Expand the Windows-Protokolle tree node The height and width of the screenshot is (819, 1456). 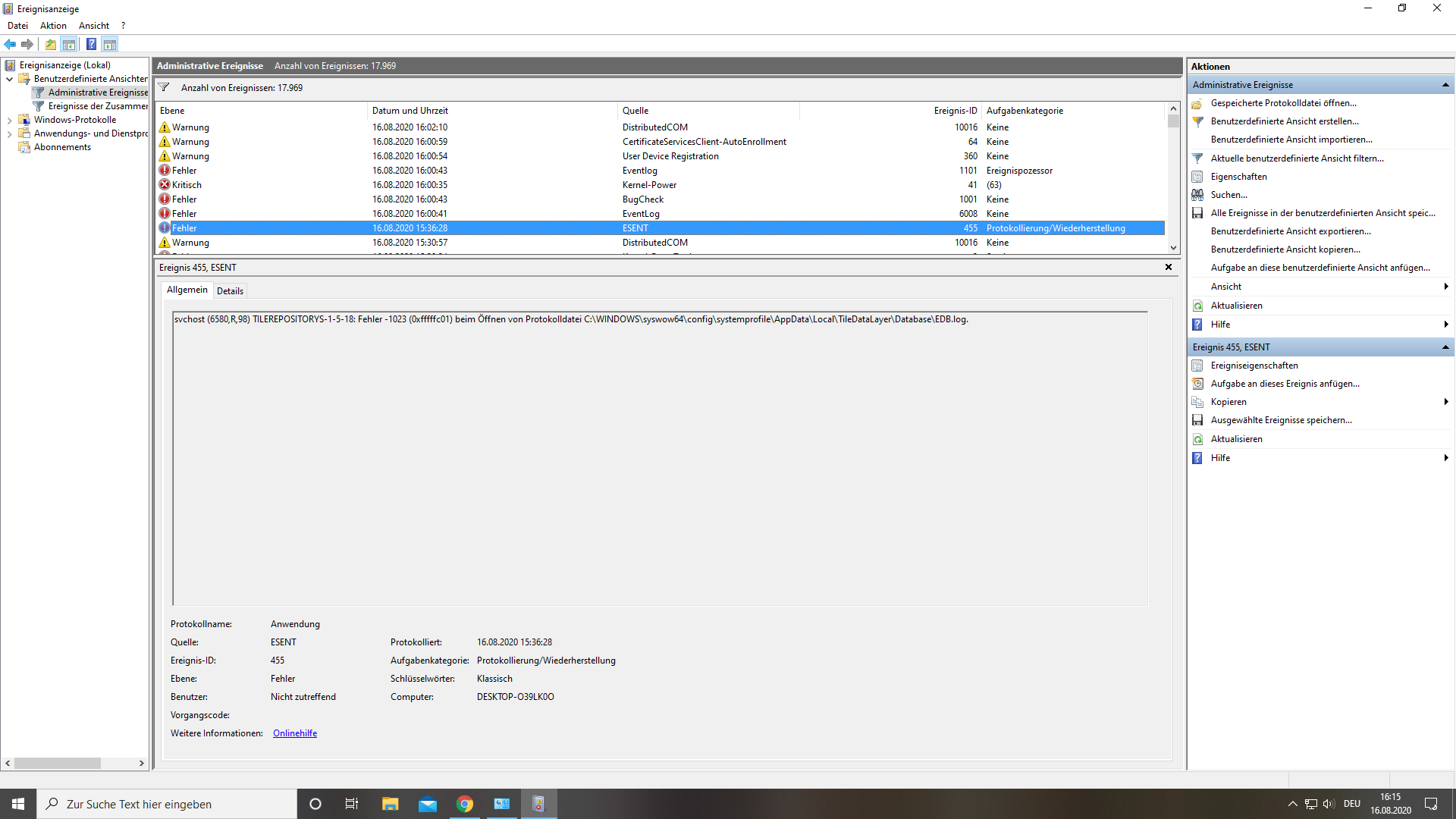pyautogui.click(x=9, y=120)
